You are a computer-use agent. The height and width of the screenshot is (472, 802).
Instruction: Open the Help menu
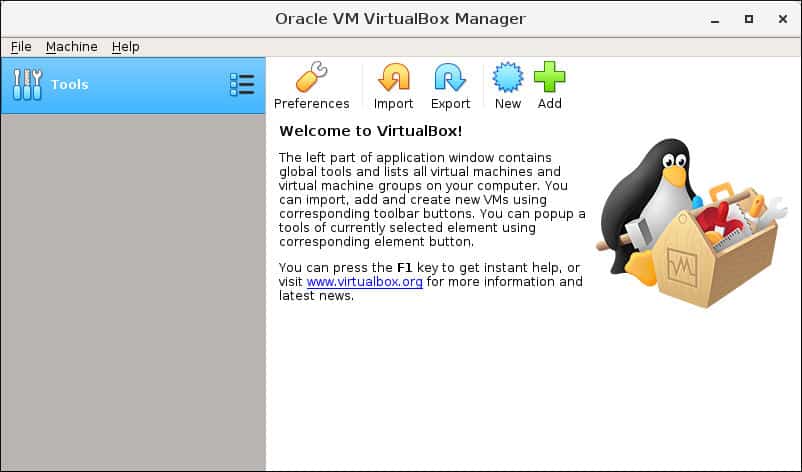pos(126,47)
